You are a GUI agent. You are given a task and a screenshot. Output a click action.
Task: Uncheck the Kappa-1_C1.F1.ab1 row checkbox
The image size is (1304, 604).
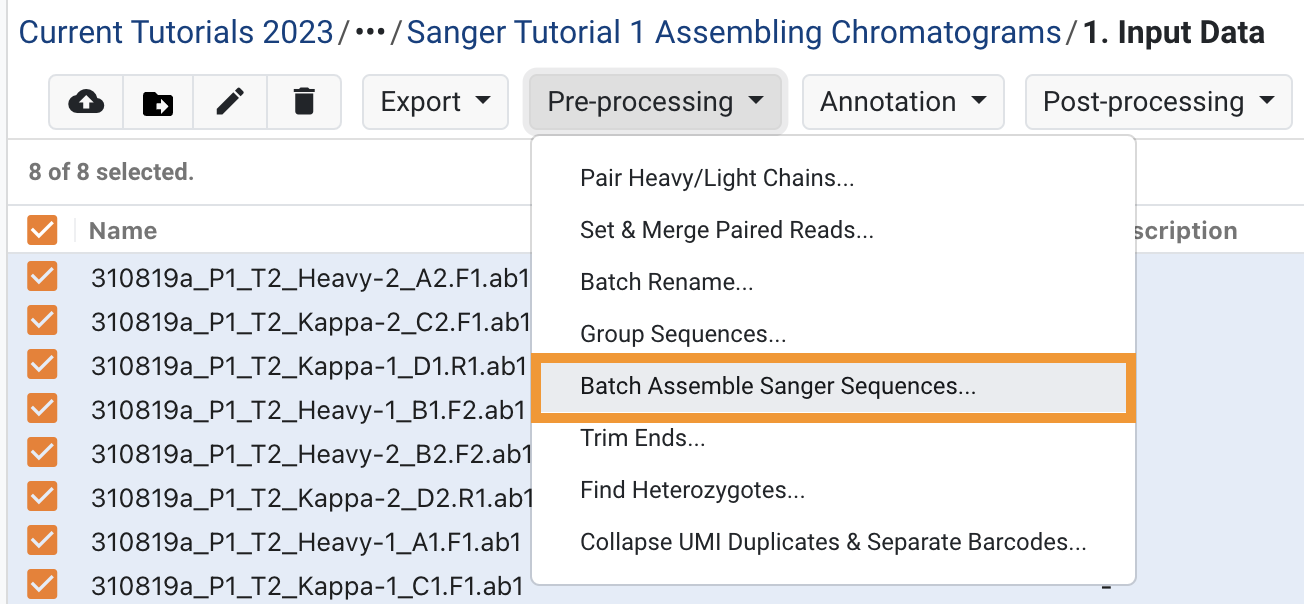tap(42, 585)
